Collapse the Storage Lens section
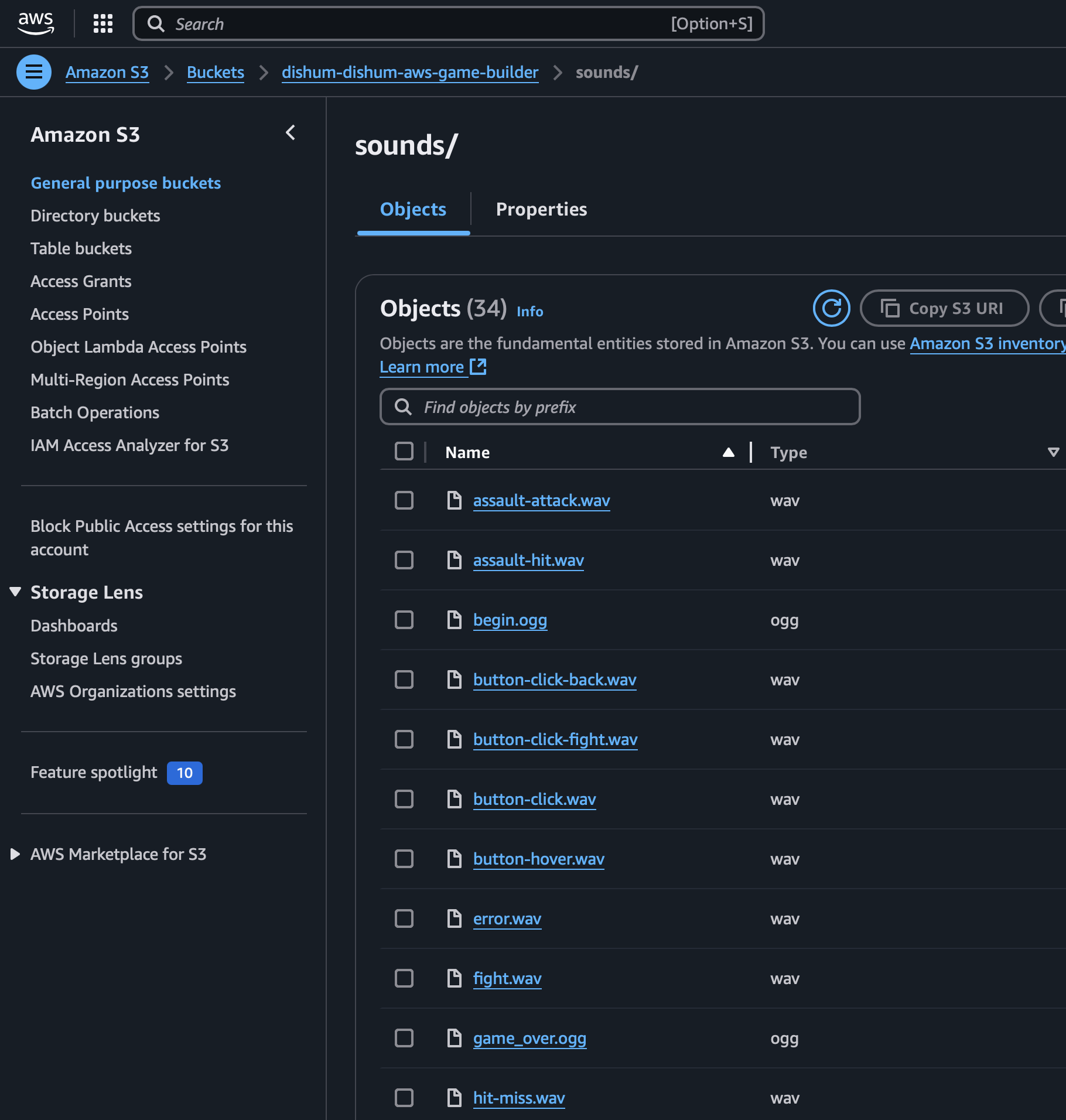The width and height of the screenshot is (1066, 1120). click(16, 592)
